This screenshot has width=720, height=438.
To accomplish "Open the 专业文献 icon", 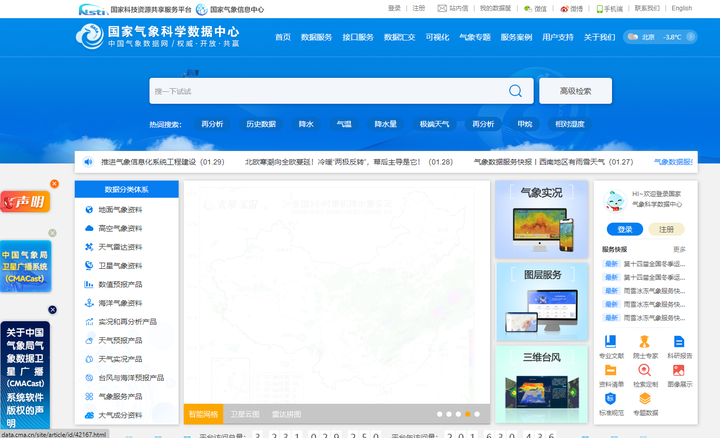I will pos(611,342).
